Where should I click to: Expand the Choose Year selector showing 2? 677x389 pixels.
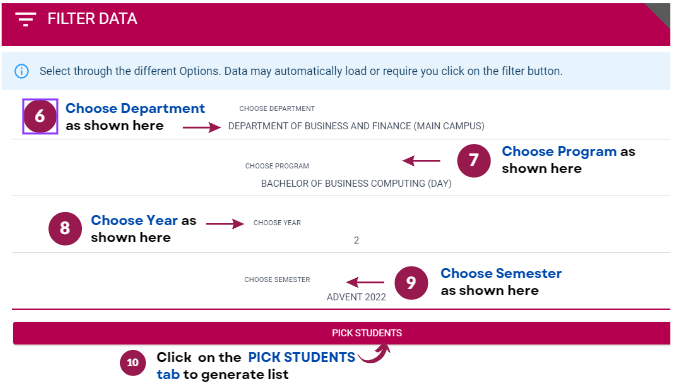click(x=356, y=240)
